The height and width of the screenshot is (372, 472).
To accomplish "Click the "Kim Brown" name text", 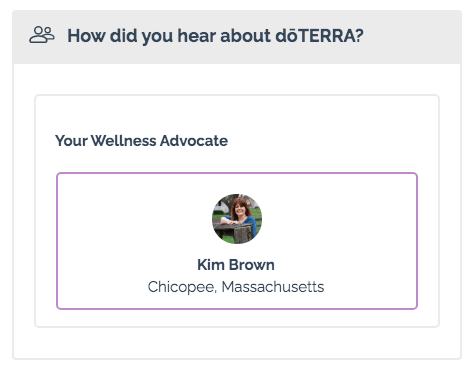I will coord(236,265).
